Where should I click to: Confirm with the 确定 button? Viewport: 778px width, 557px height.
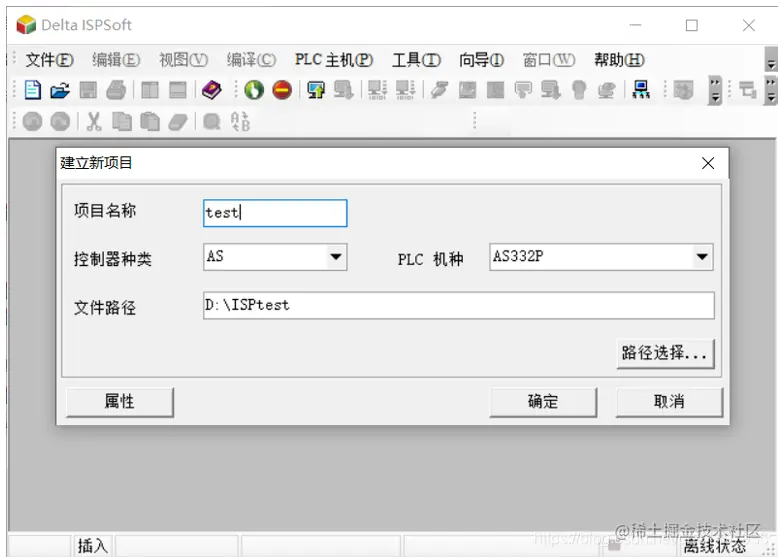pyautogui.click(x=543, y=401)
